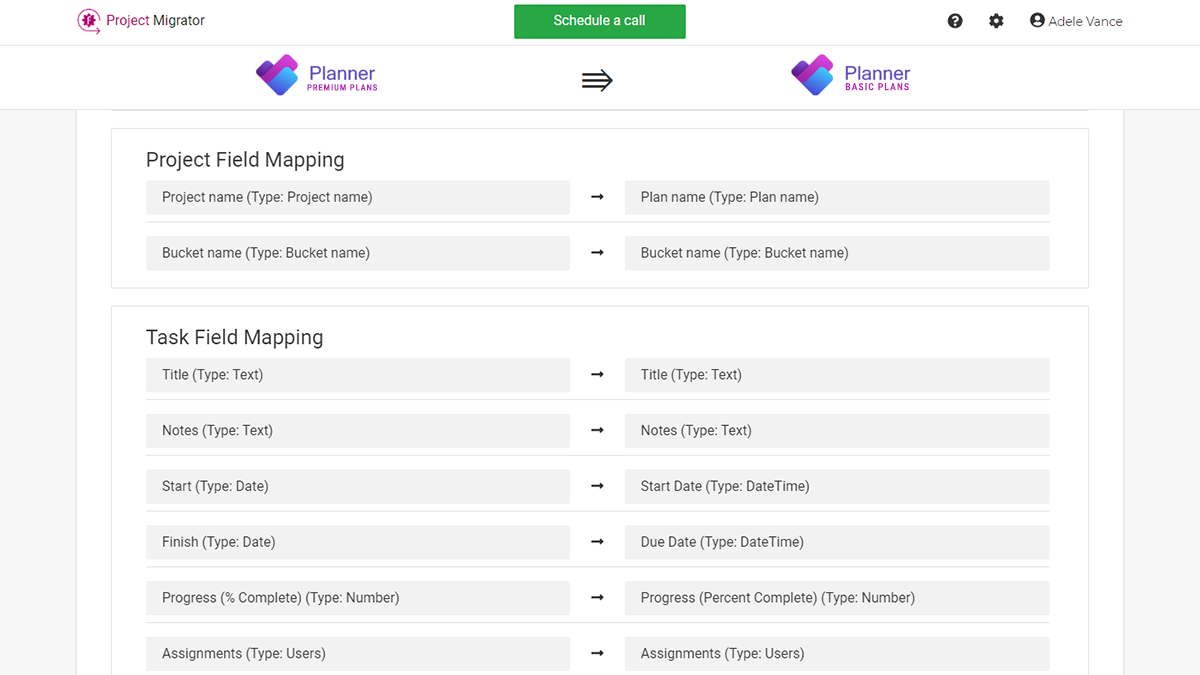Viewport: 1200px width, 675px height.
Task: Select target Progress (Percent Complete) field
Action: point(837,598)
